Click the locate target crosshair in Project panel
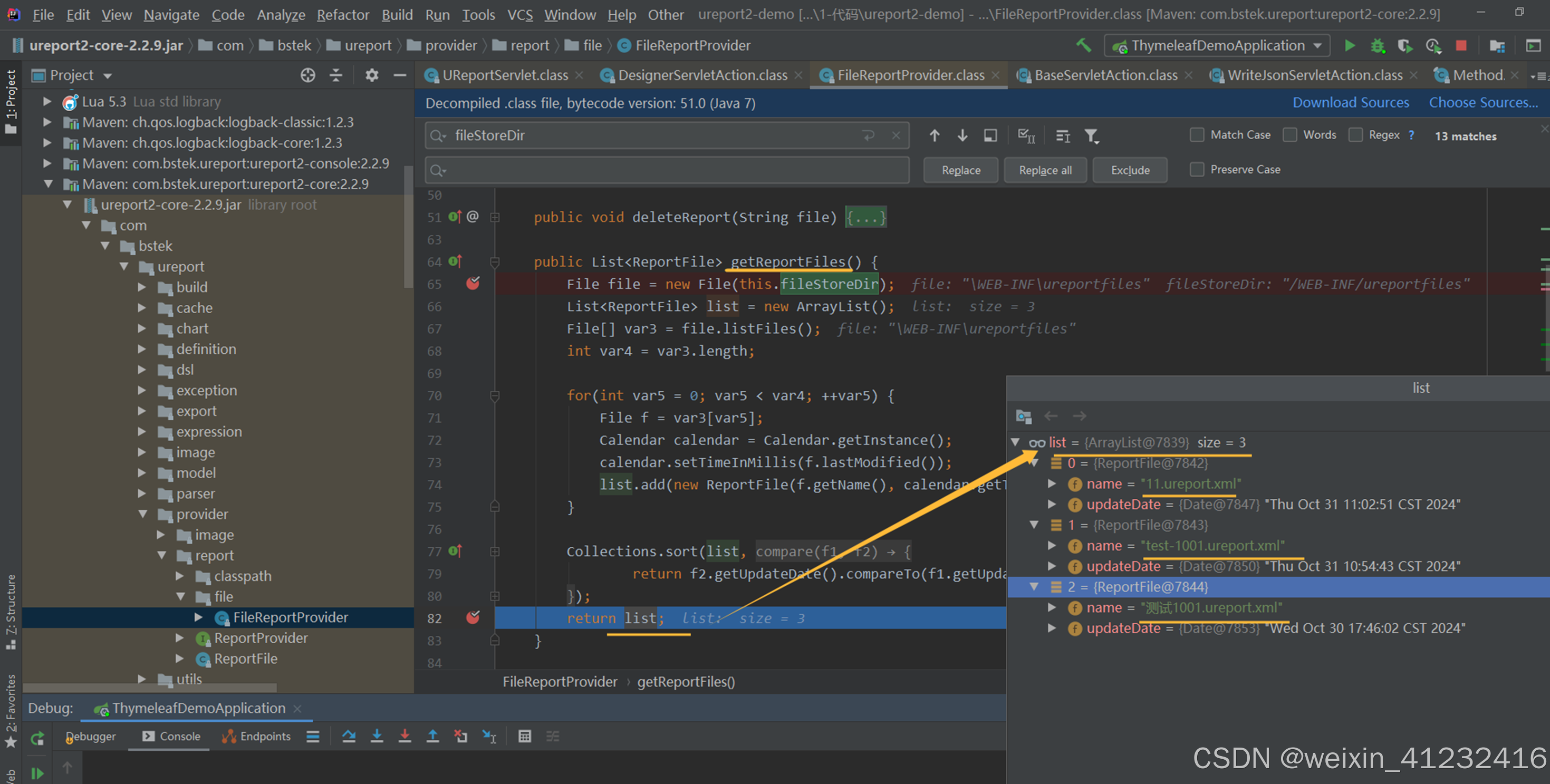Screen dimensions: 1550x784 click(x=307, y=75)
